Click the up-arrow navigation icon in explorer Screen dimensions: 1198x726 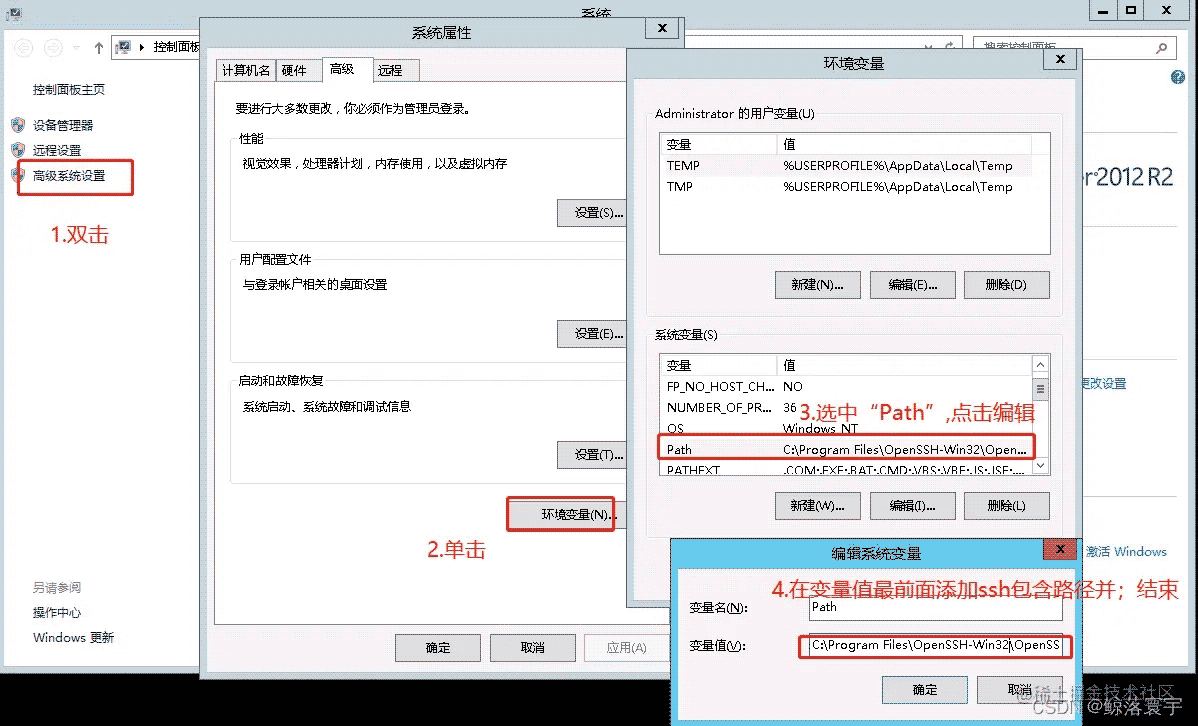[99, 48]
